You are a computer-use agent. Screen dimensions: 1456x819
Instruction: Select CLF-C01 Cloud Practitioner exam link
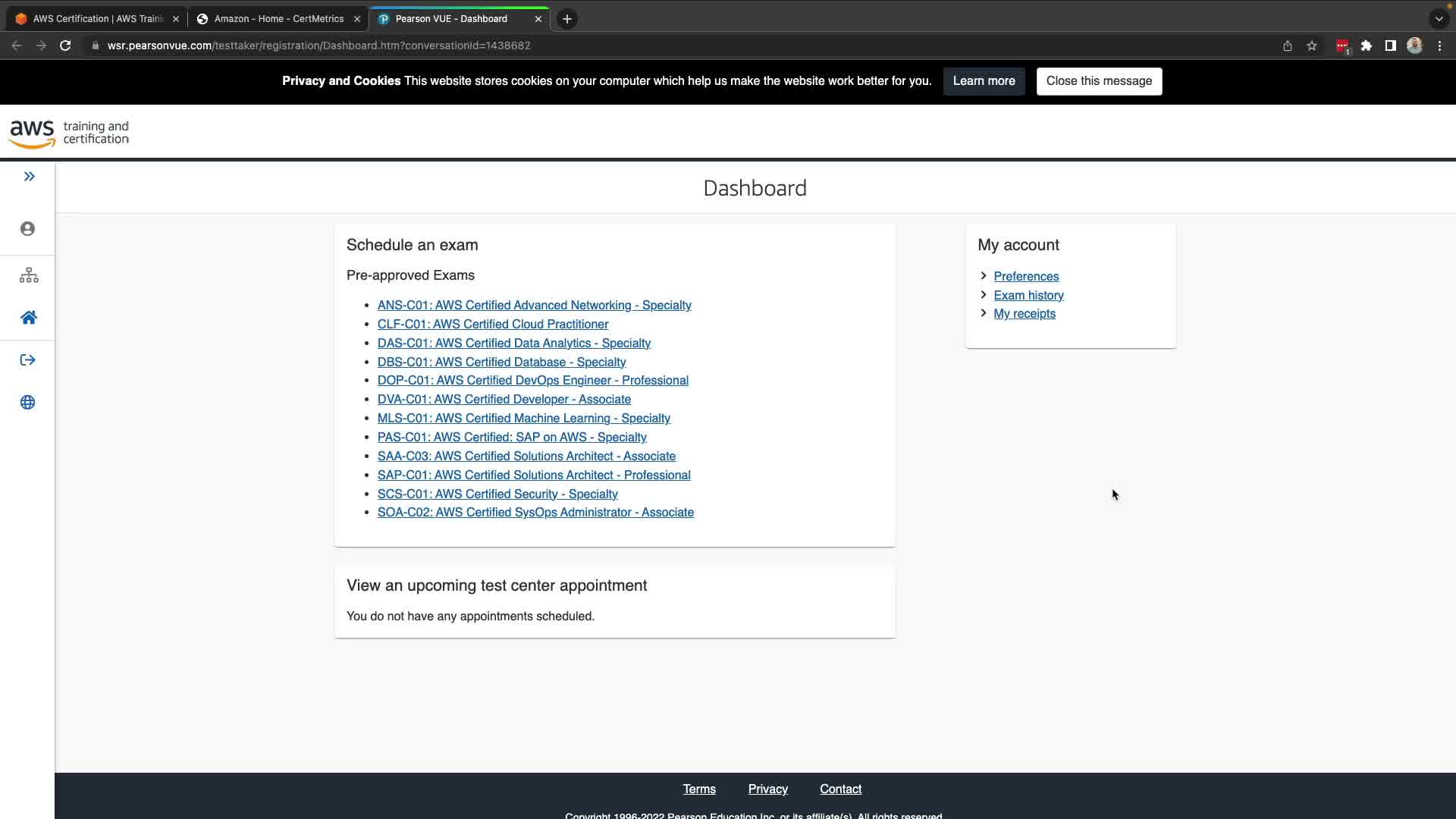[x=493, y=325]
